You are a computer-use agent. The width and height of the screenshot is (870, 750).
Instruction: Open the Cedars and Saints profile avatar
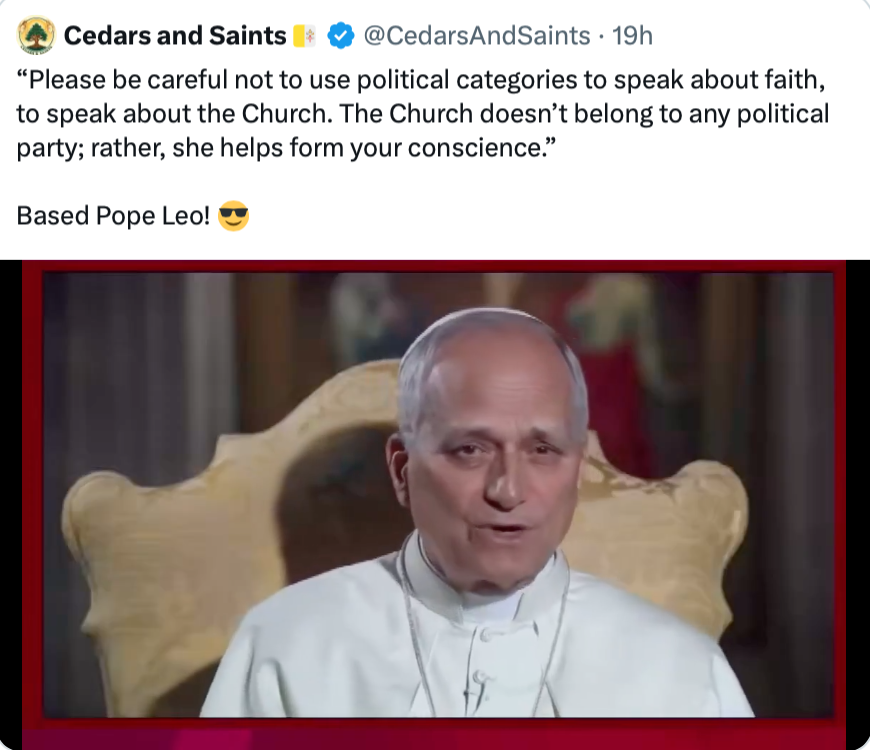click(x=37, y=36)
